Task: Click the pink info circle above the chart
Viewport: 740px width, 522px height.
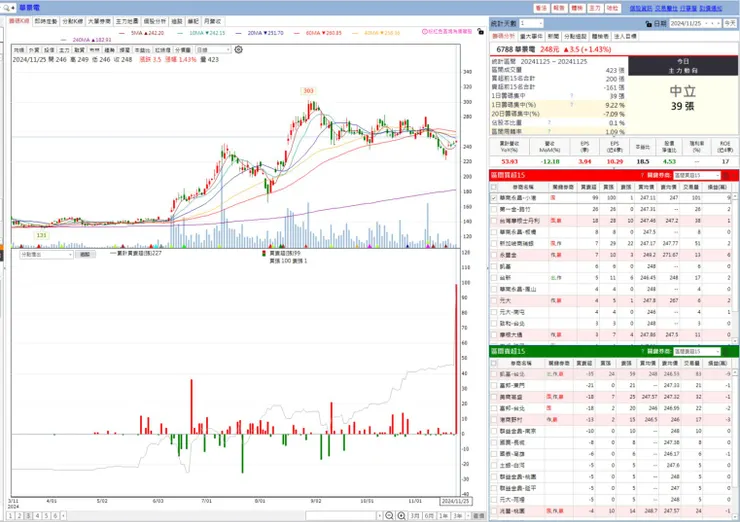Action: [x=424, y=32]
